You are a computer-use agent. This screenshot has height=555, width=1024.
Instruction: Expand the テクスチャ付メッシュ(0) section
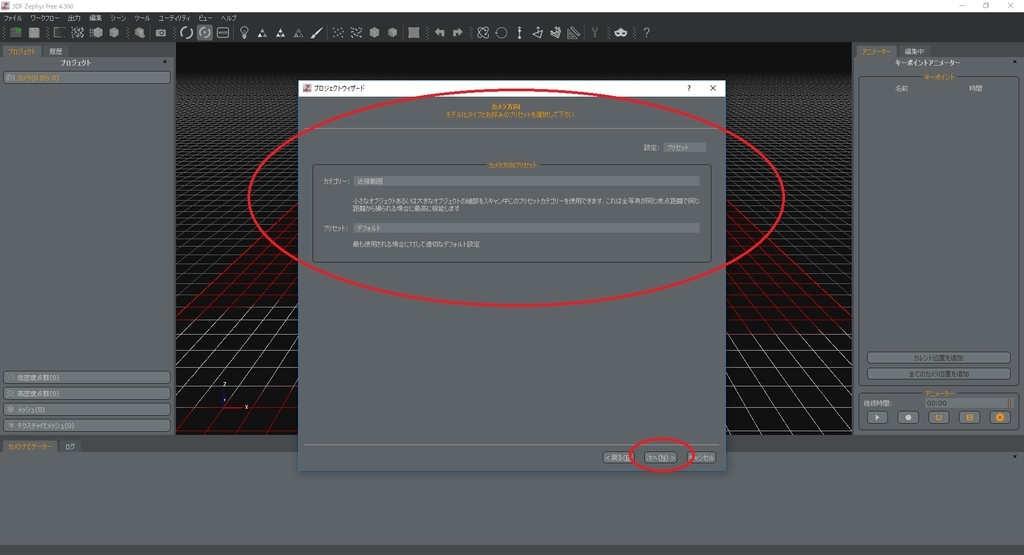point(87,426)
